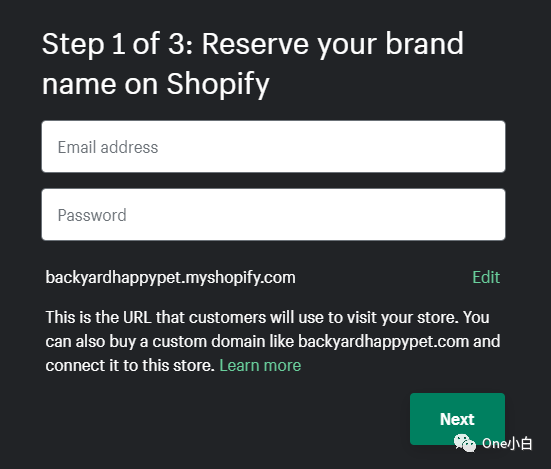Select the backyardhappypet.myshopify.com URL text
The image size is (551, 469).
click(170, 278)
